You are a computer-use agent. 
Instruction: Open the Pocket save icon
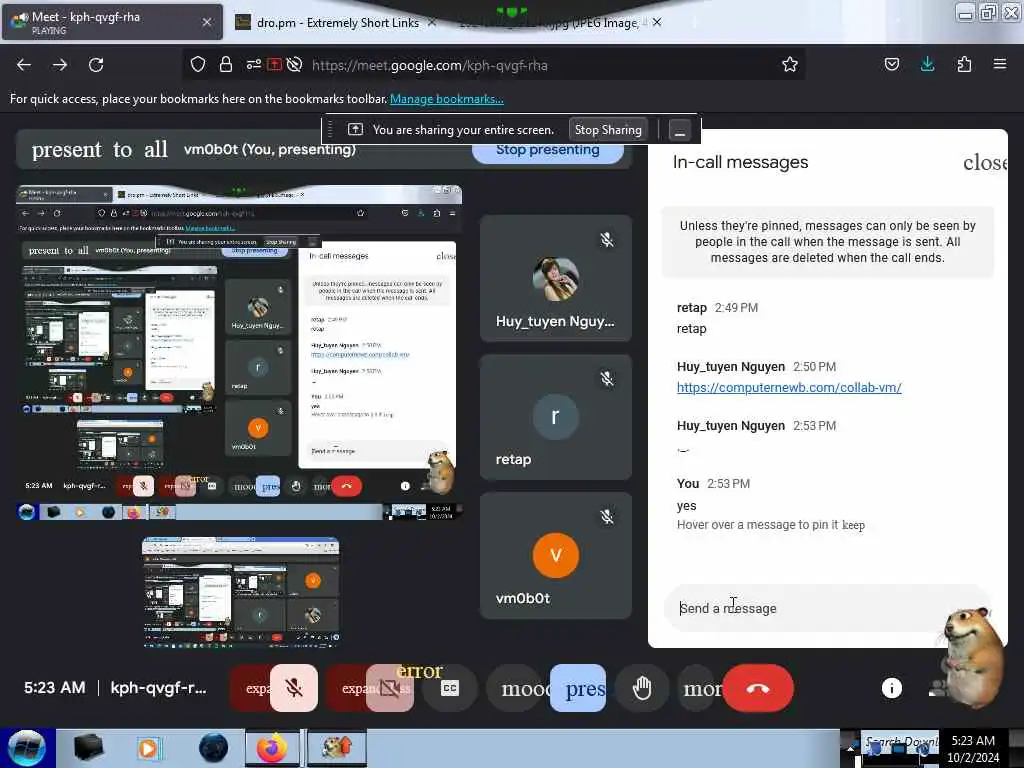click(891, 64)
